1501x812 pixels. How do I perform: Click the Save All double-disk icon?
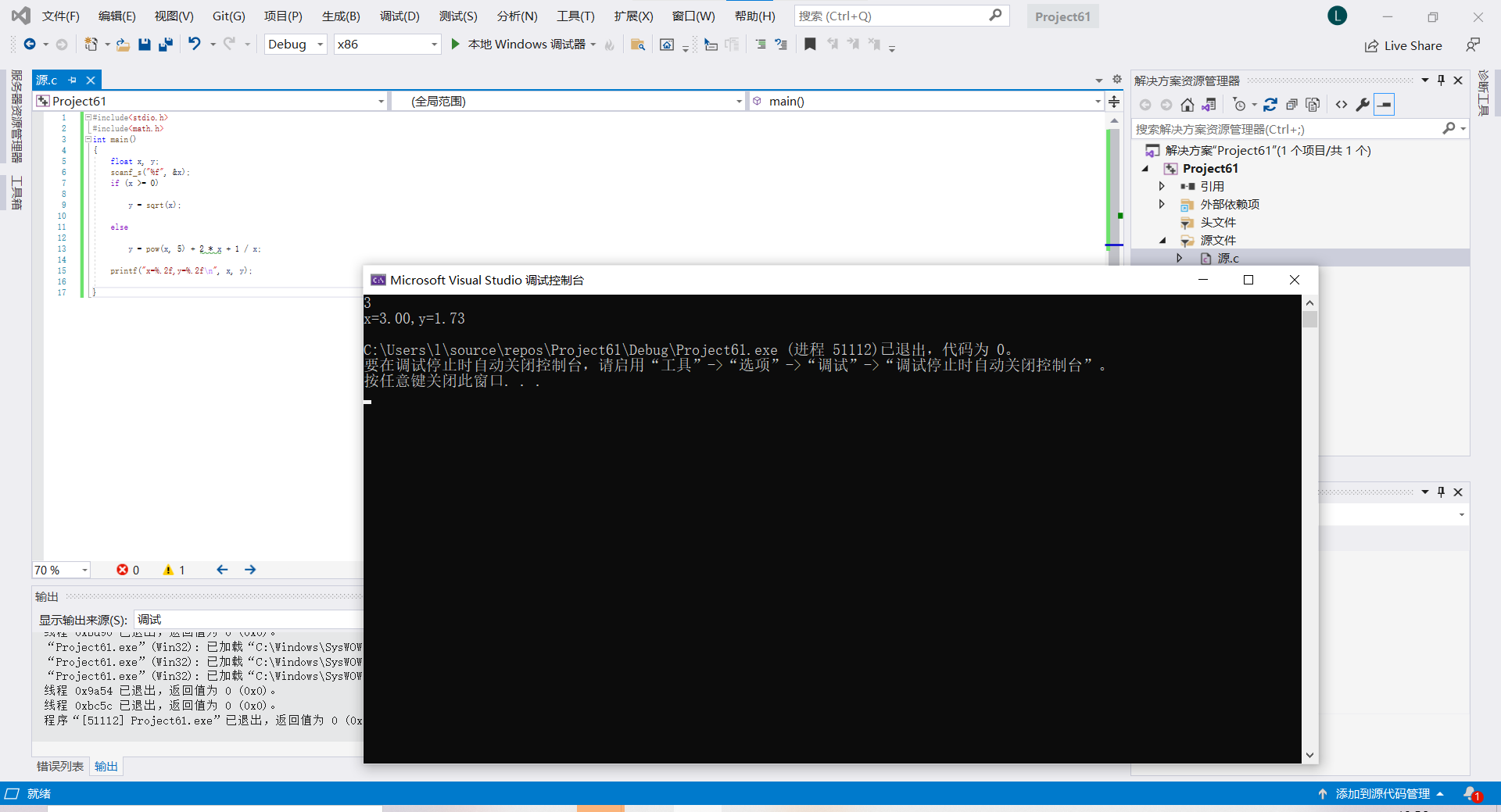point(166,45)
